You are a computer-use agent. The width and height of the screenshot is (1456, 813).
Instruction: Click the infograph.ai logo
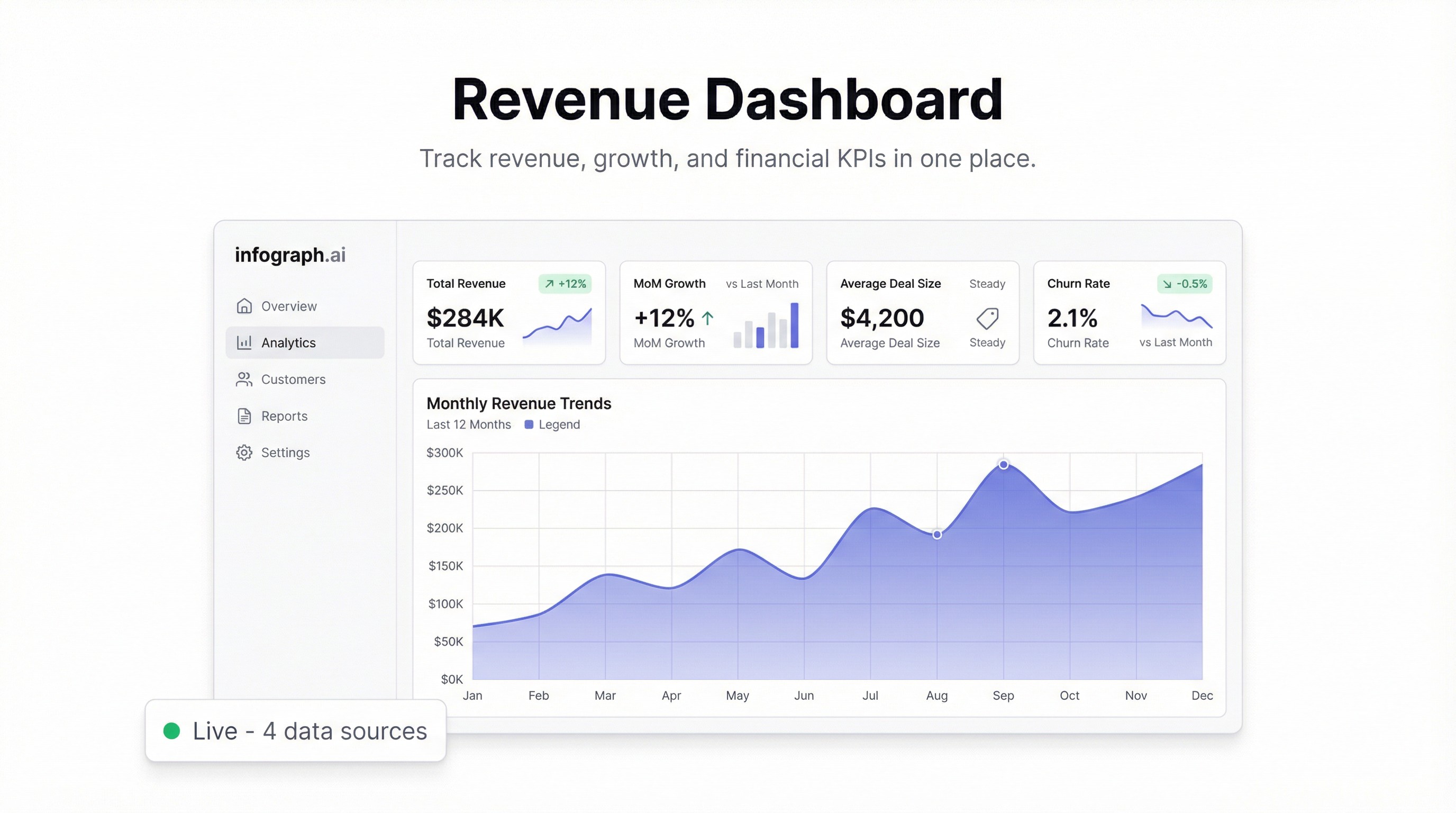tap(290, 255)
